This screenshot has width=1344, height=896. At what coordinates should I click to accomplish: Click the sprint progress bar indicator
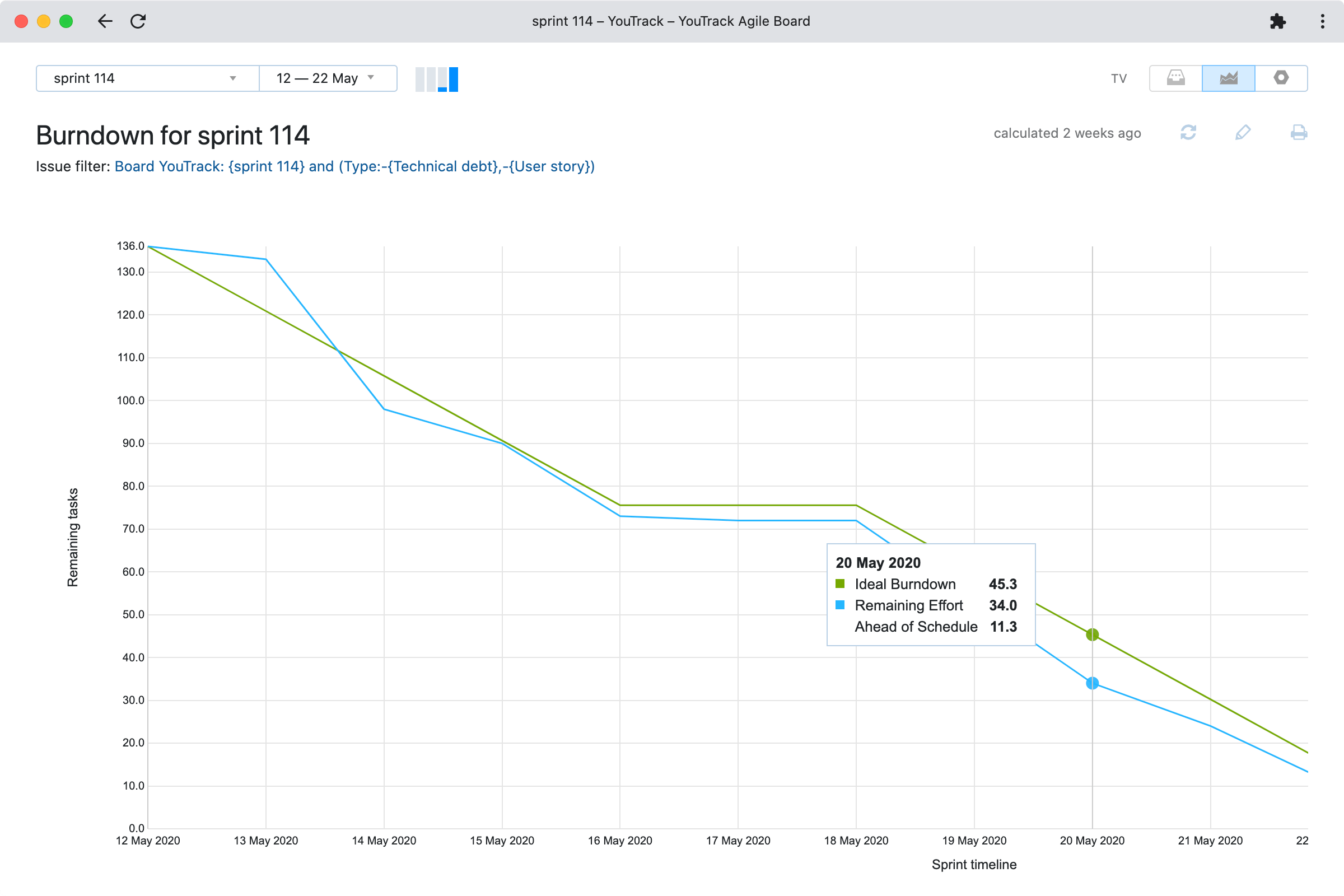[x=437, y=79]
